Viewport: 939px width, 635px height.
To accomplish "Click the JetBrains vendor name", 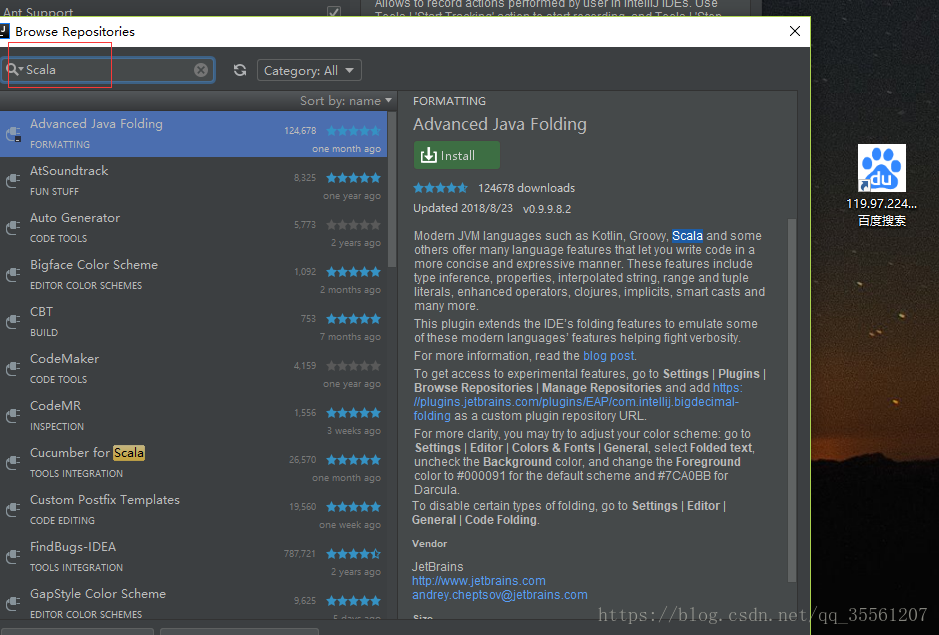I will [x=437, y=567].
